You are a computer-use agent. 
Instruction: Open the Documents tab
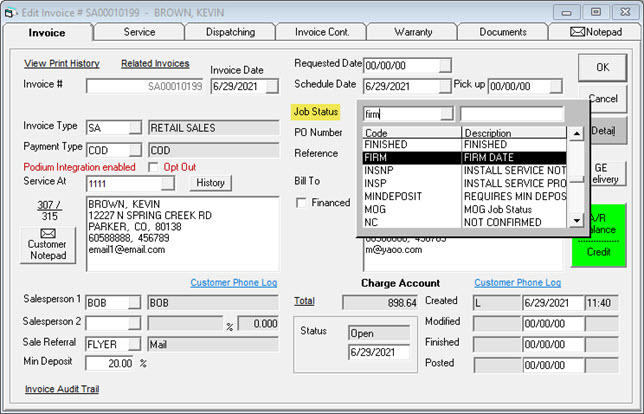[x=503, y=32]
